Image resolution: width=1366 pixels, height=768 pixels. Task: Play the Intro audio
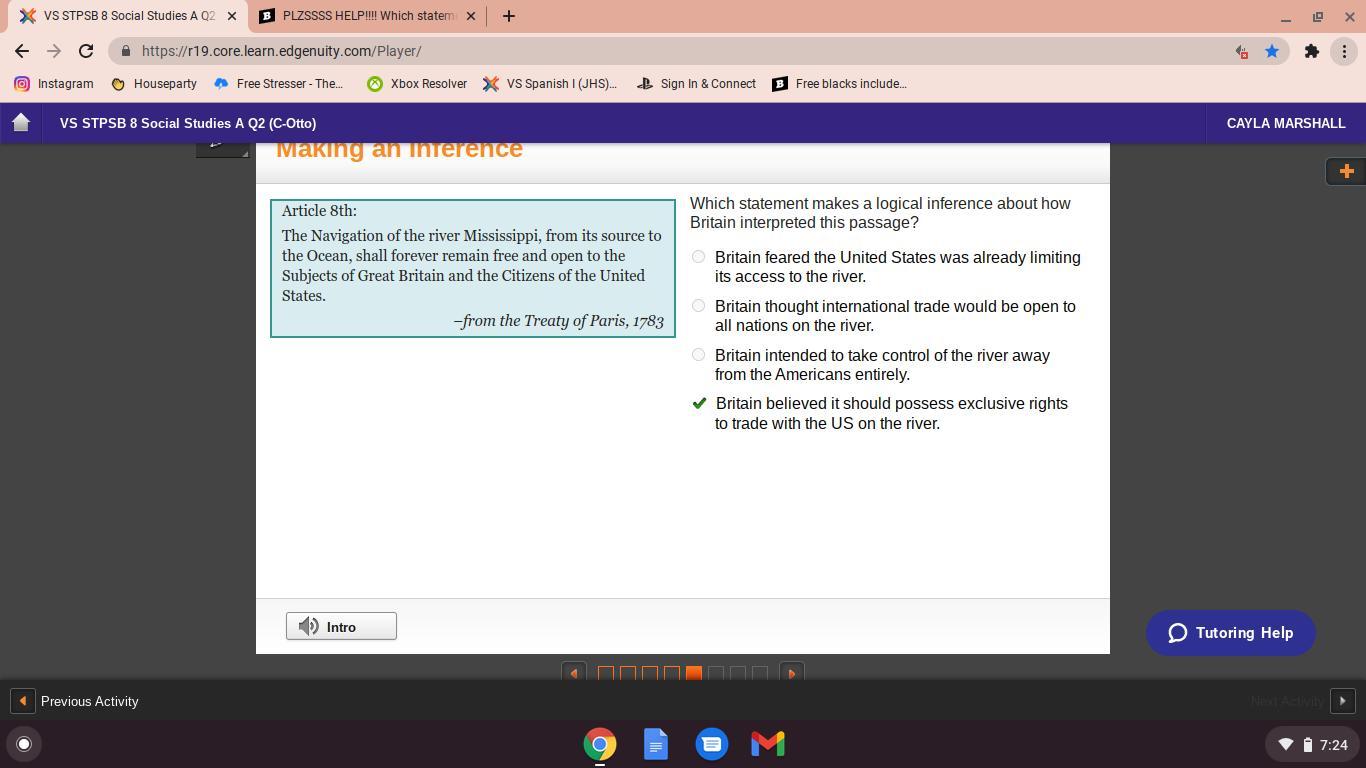(x=341, y=626)
